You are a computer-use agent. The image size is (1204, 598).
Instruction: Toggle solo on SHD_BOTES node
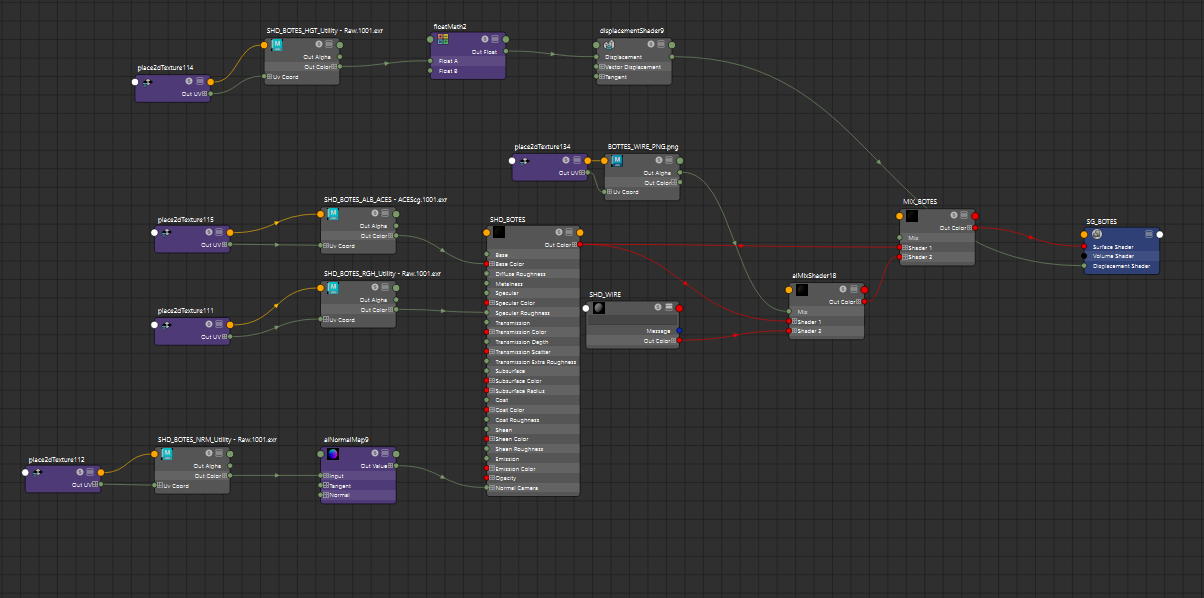559,232
